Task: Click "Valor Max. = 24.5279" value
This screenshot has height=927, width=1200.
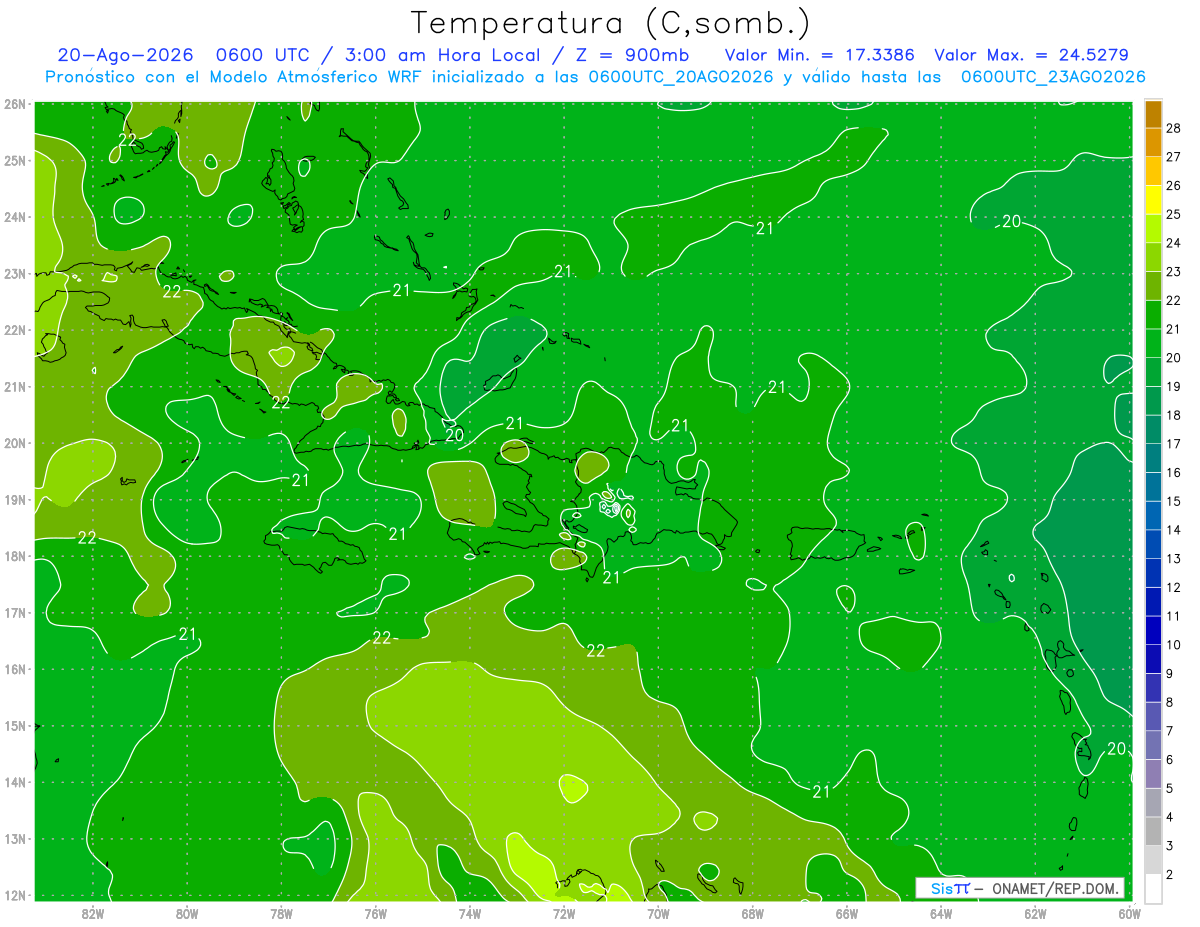Action: 1031,55
